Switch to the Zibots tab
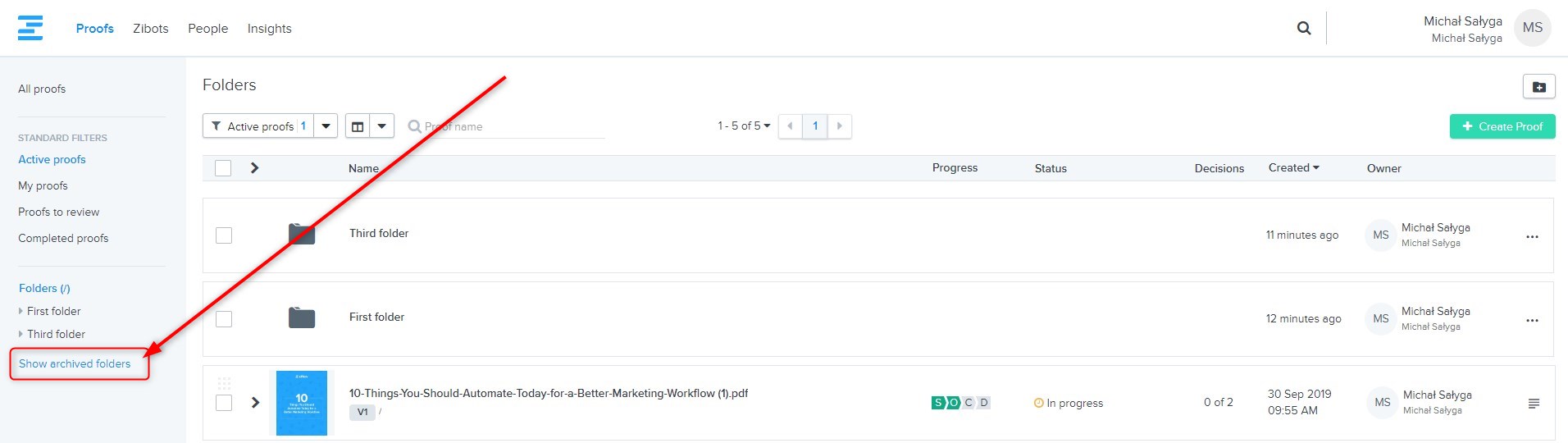 pyautogui.click(x=151, y=29)
